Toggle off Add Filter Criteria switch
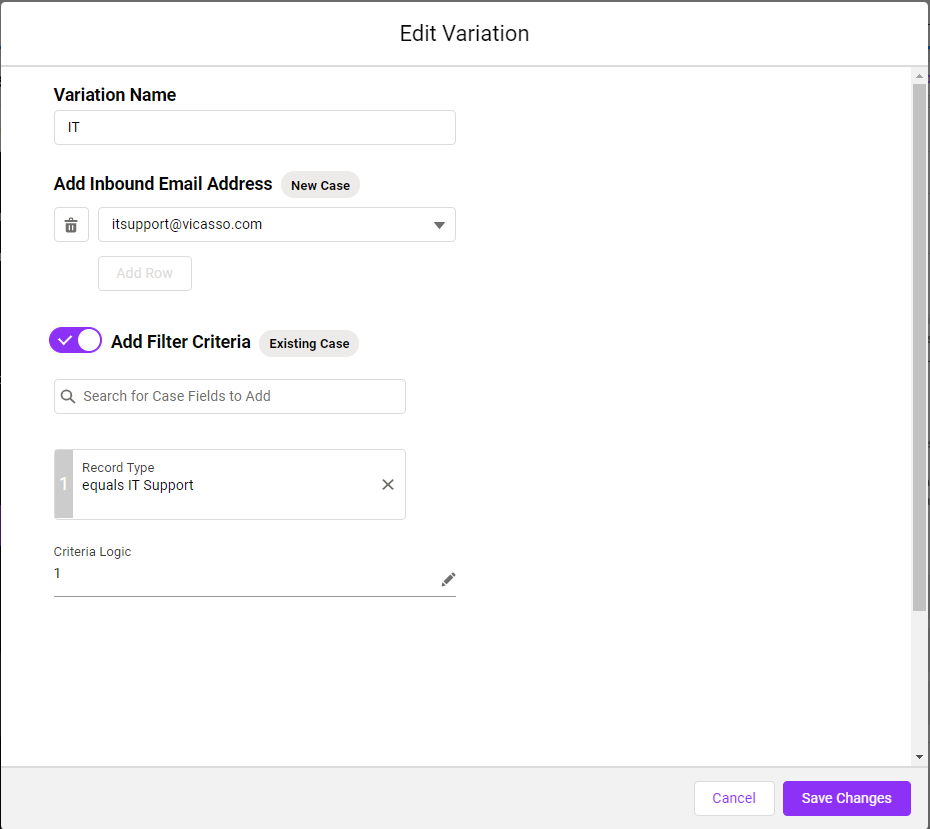The width and height of the screenshot is (930, 829). pos(75,340)
